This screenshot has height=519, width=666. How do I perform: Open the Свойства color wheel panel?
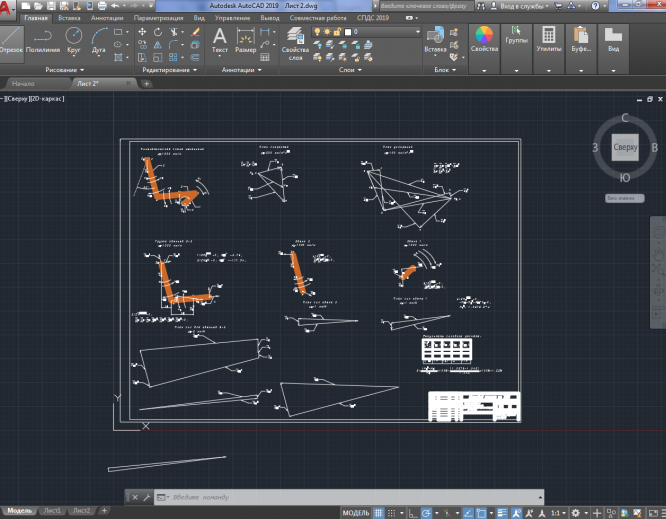(484, 40)
